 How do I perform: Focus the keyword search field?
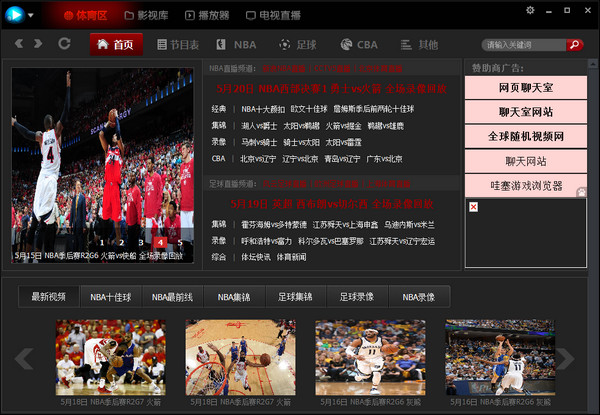523,45
